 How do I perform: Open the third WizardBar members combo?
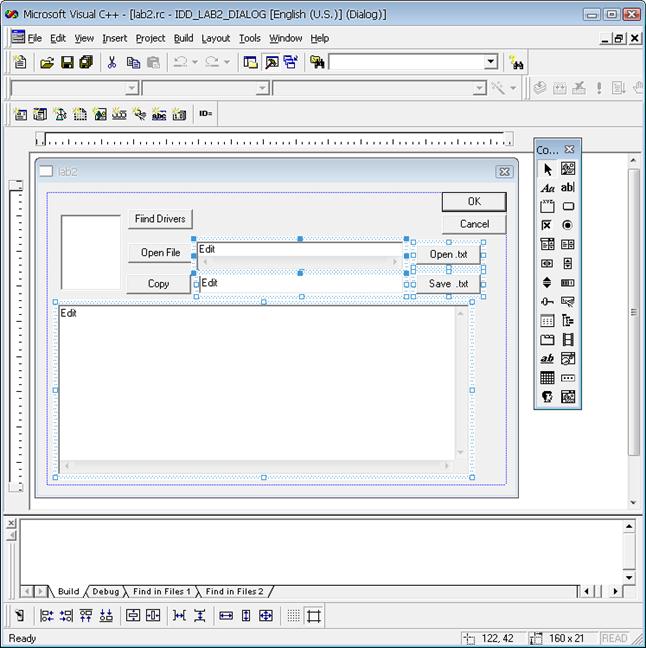(x=379, y=88)
